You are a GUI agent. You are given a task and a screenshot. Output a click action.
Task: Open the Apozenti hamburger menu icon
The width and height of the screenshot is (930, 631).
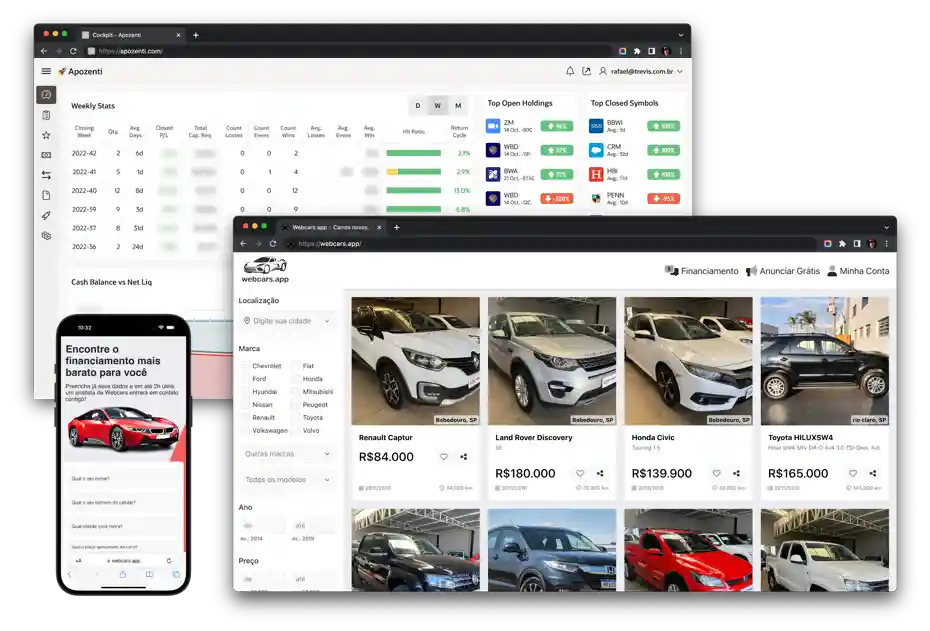(x=46, y=71)
